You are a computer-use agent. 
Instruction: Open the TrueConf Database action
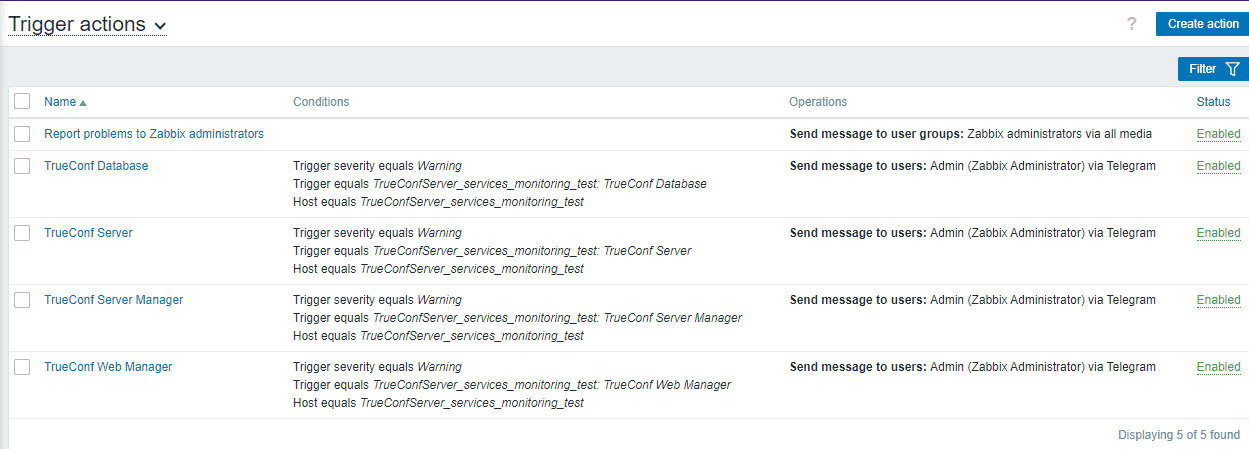pos(96,166)
